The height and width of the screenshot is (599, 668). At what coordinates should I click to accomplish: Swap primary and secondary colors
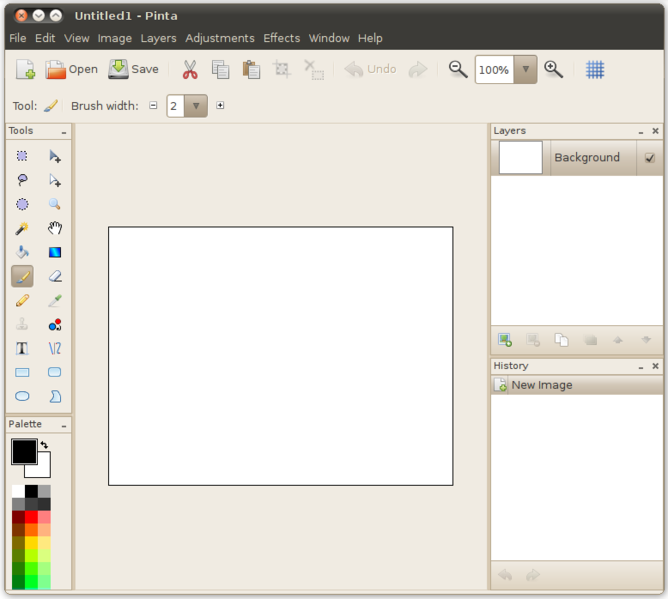pos(45,445)
